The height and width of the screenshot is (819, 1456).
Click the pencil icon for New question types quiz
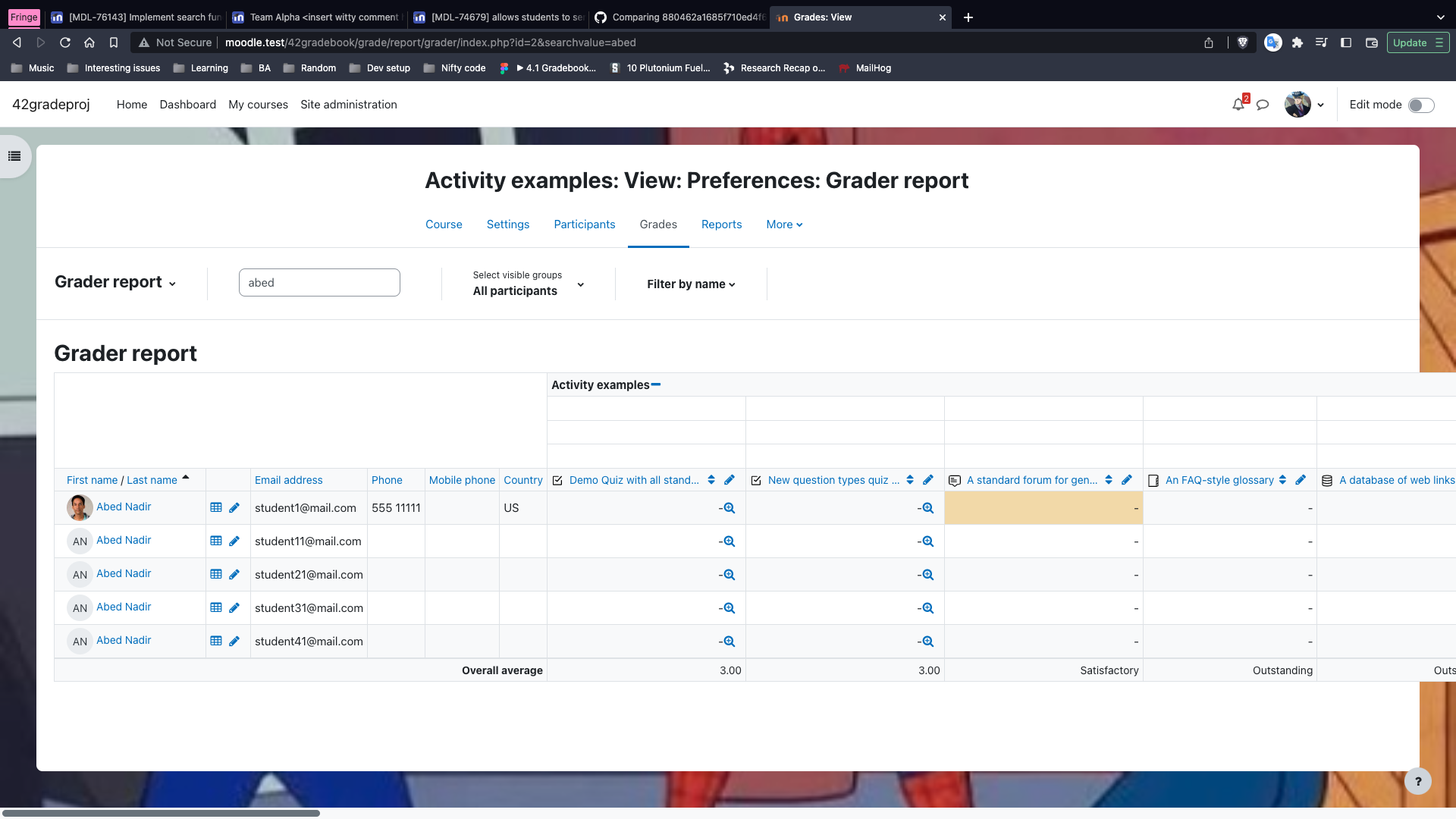point(928,480)
